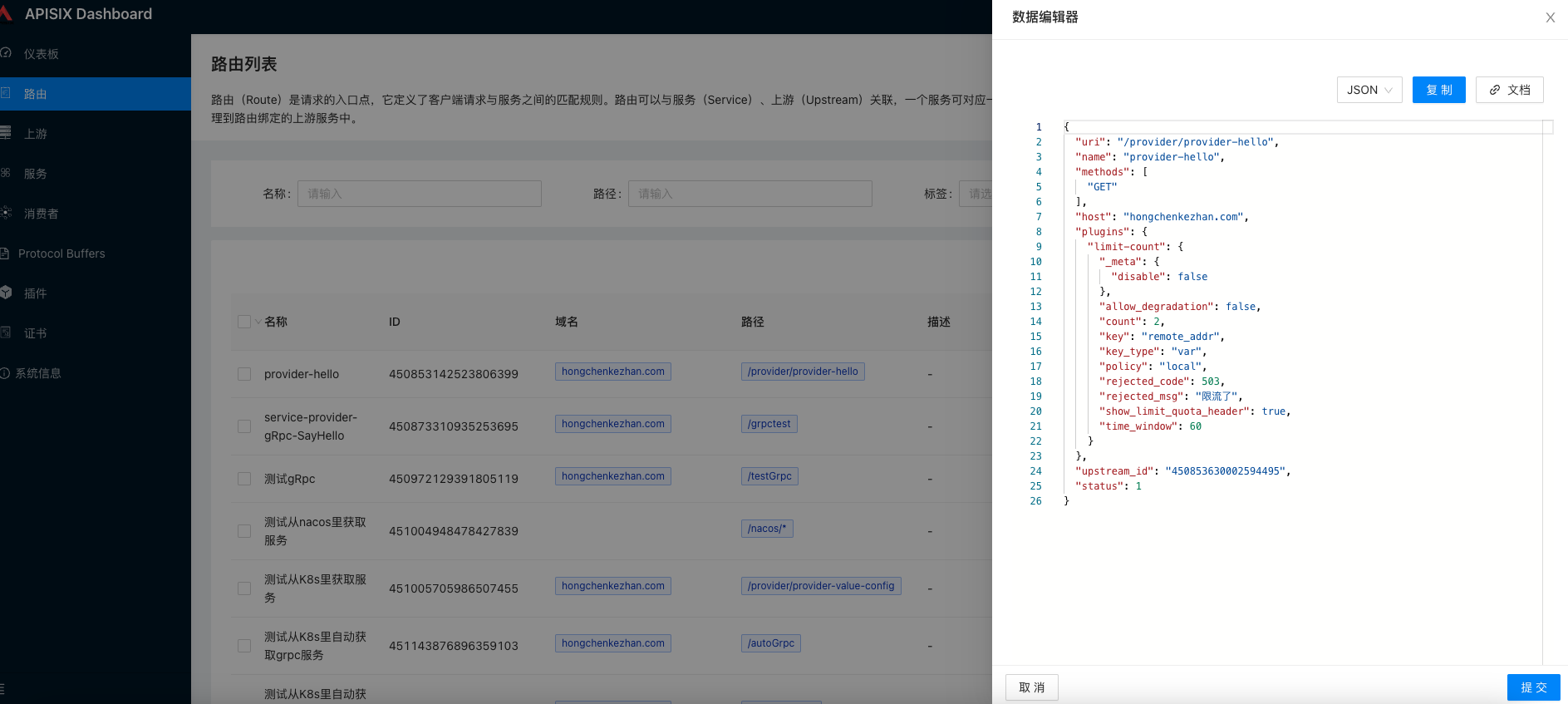Click the "time_window": 60 line in editor

[x=1150, y=426]
